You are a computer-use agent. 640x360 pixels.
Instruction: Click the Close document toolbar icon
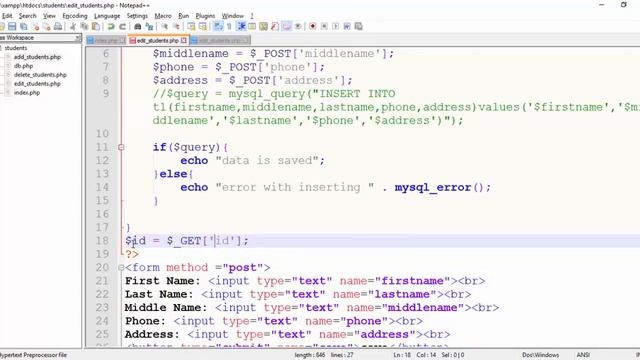36,27
